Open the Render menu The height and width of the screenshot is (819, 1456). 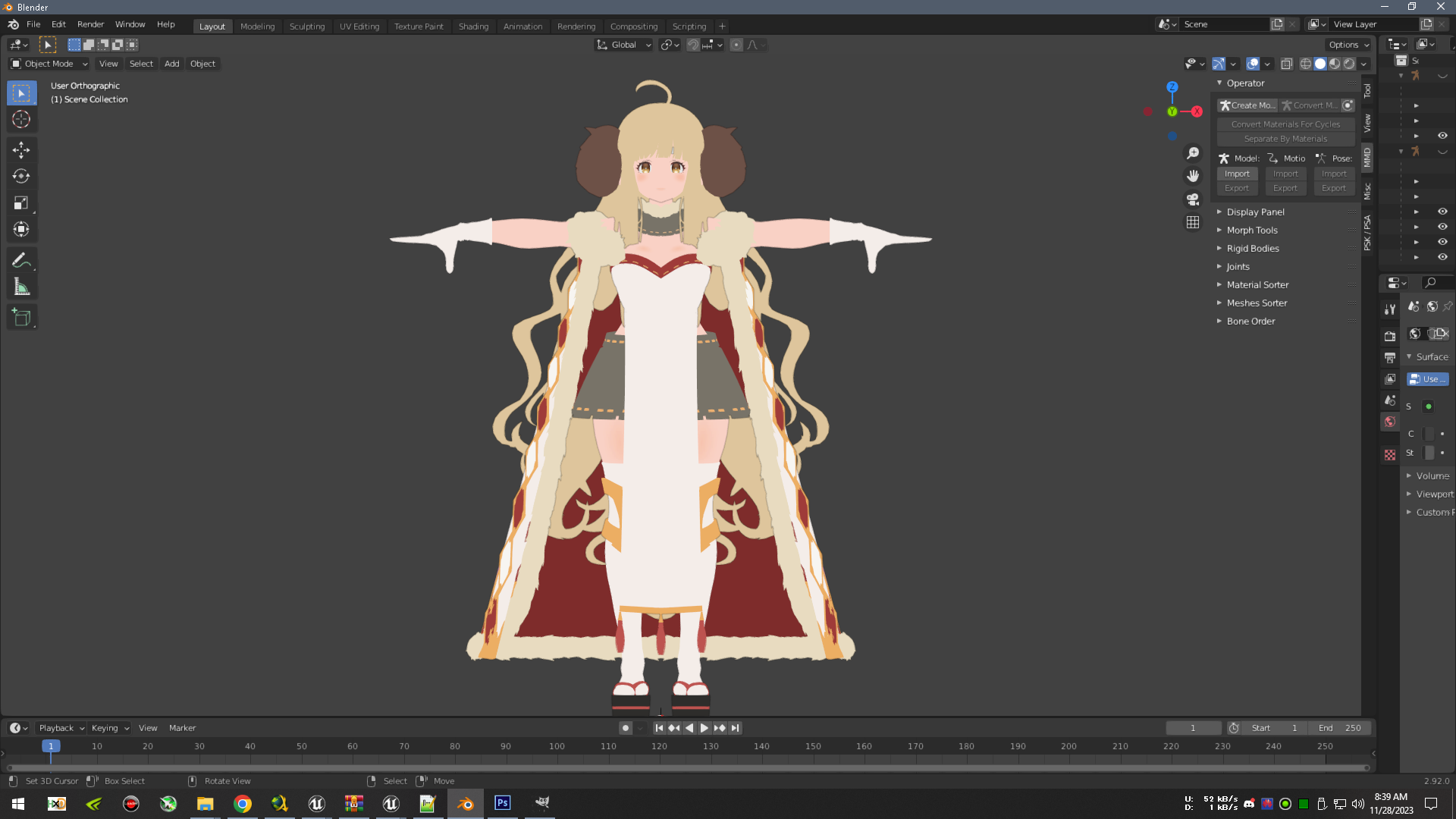coord(90,24)
